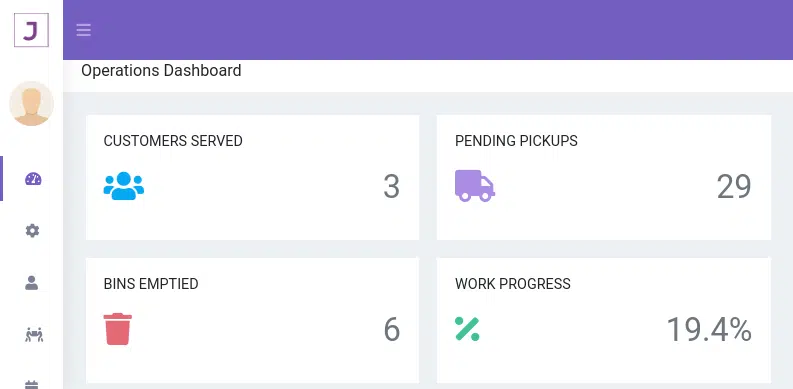
Task: Select the dashboard speedometer sidebar icon
Action: click(33, 179)
